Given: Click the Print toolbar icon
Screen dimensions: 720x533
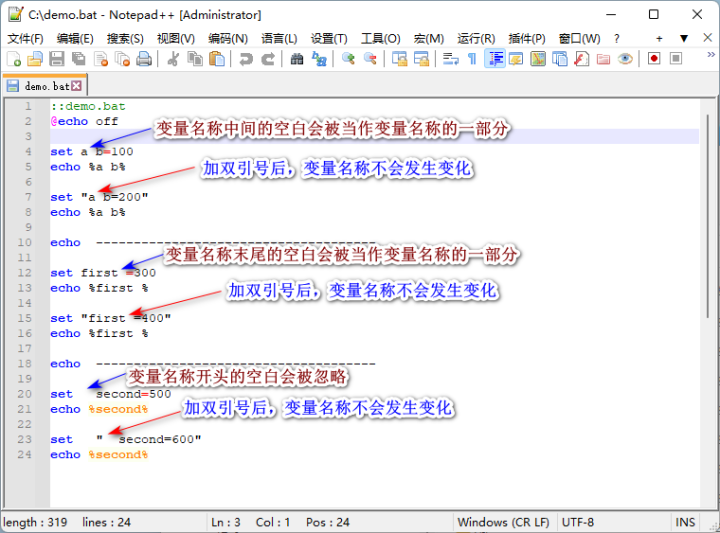Looking at the screenshot, I should (144, 59).
